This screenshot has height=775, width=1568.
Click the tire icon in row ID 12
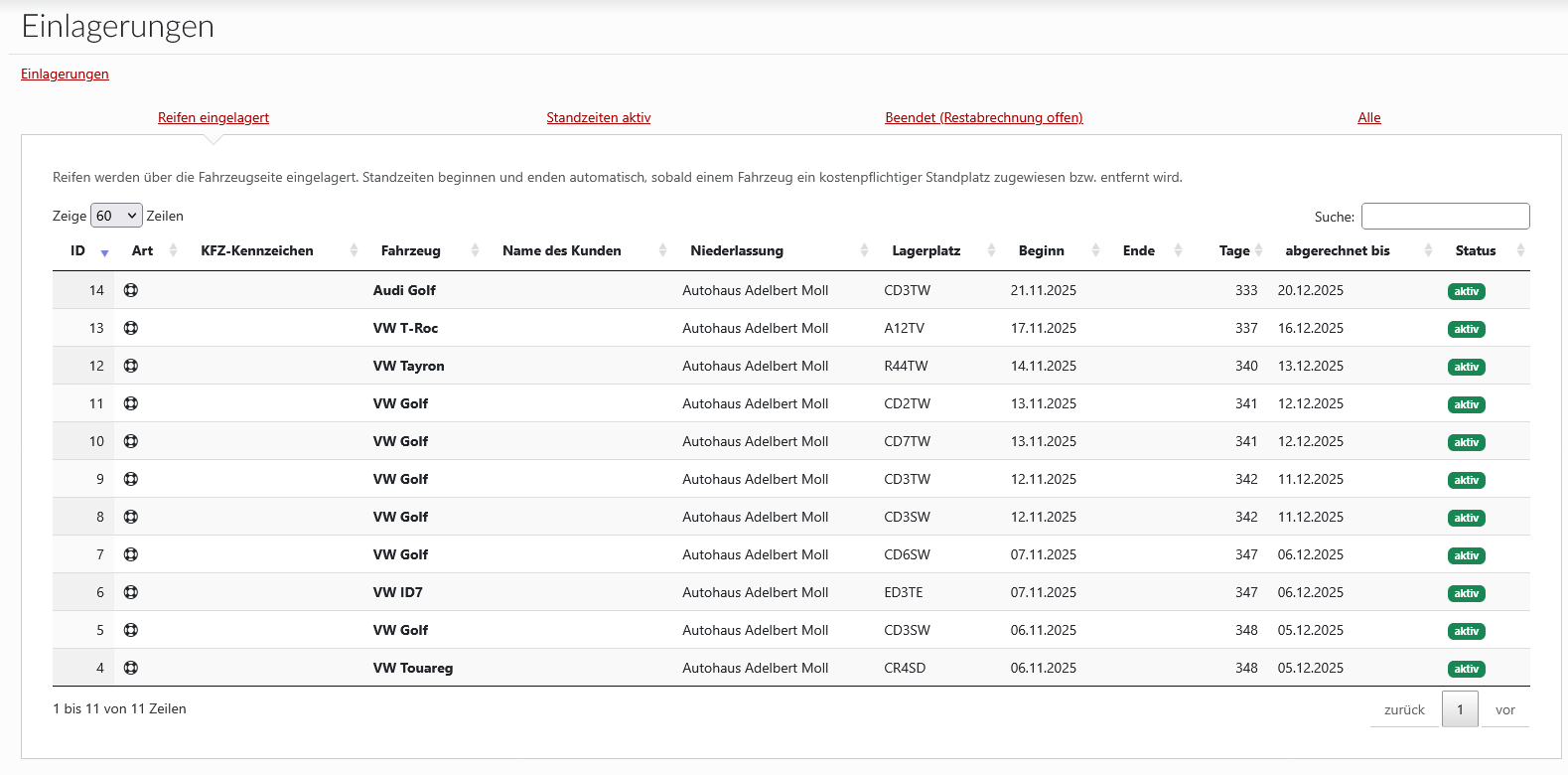click(131, 366)
